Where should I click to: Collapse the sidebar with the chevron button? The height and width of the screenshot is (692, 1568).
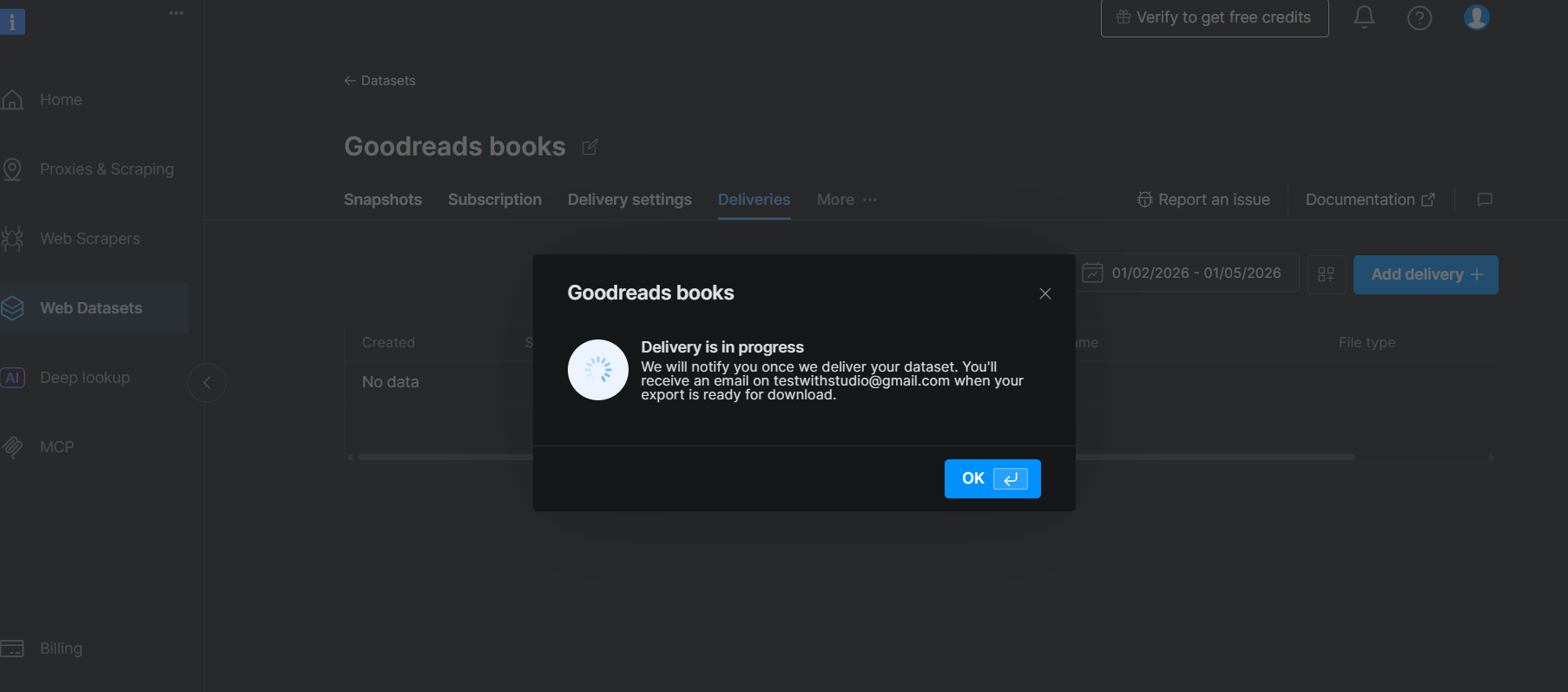[x=207, y=383]
